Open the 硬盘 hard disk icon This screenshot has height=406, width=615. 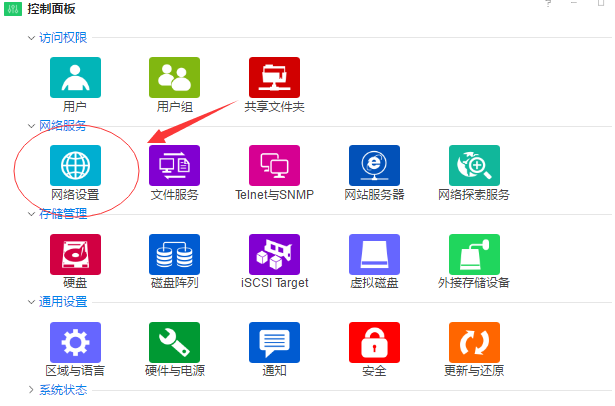75,254
